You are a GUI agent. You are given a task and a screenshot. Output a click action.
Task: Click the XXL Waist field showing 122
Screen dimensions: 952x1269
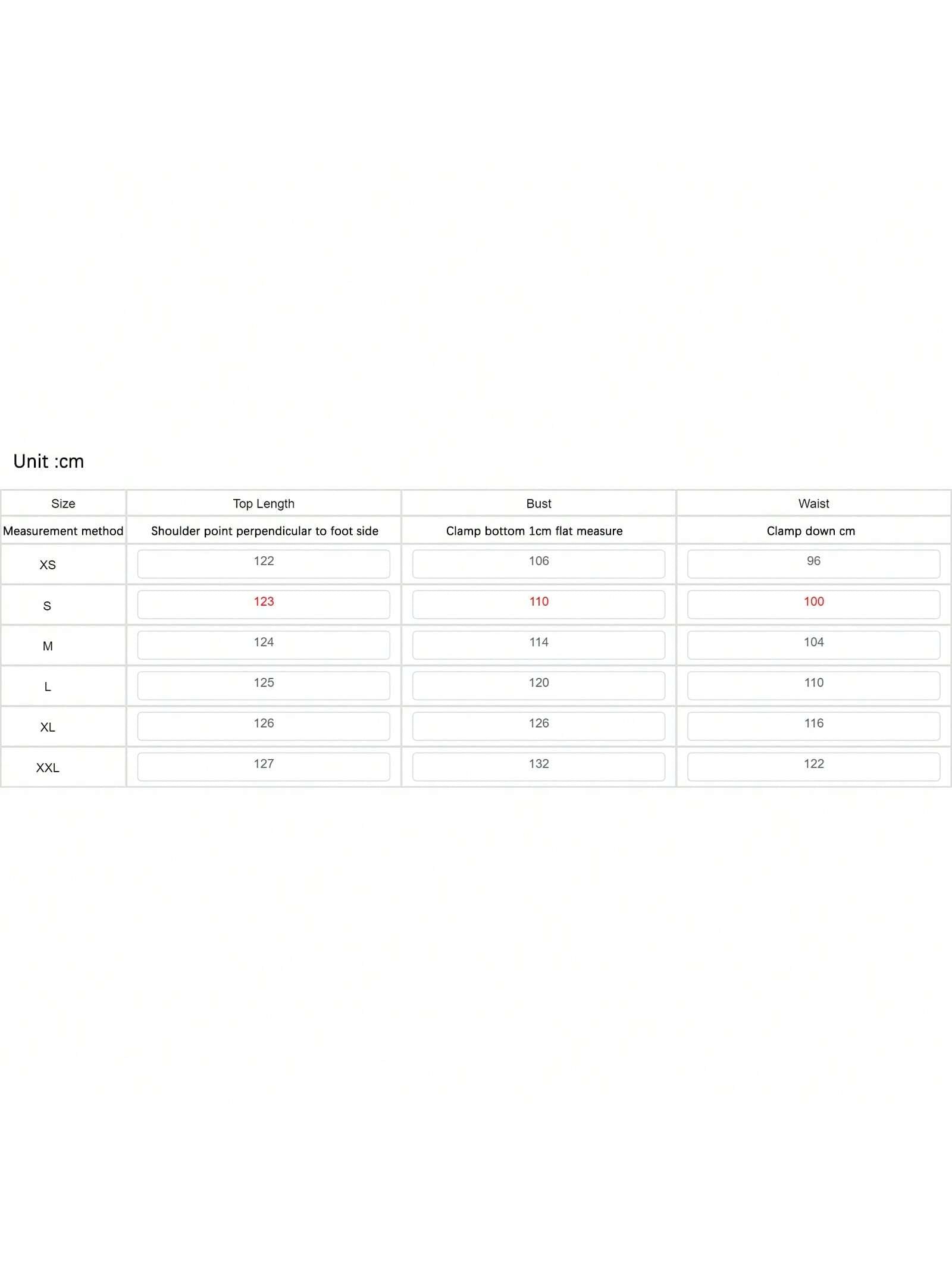(813, 766)
